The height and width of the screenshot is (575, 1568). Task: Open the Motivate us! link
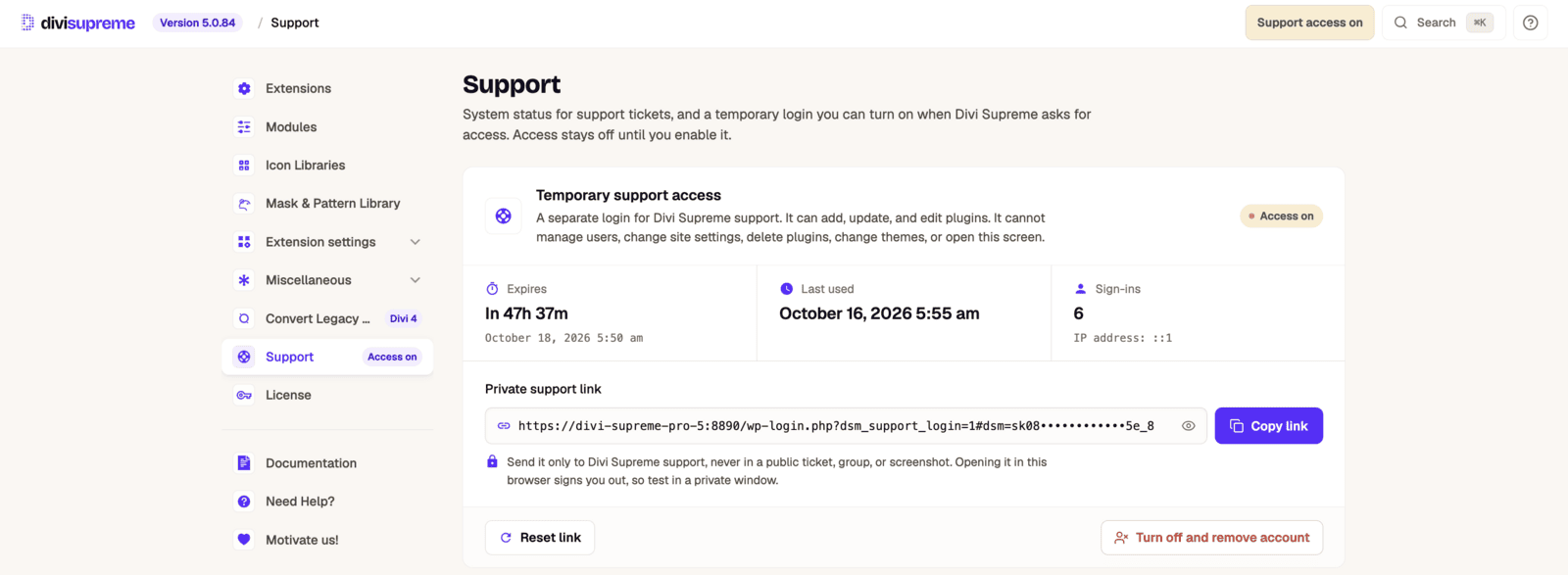click(x=327, y=540)
